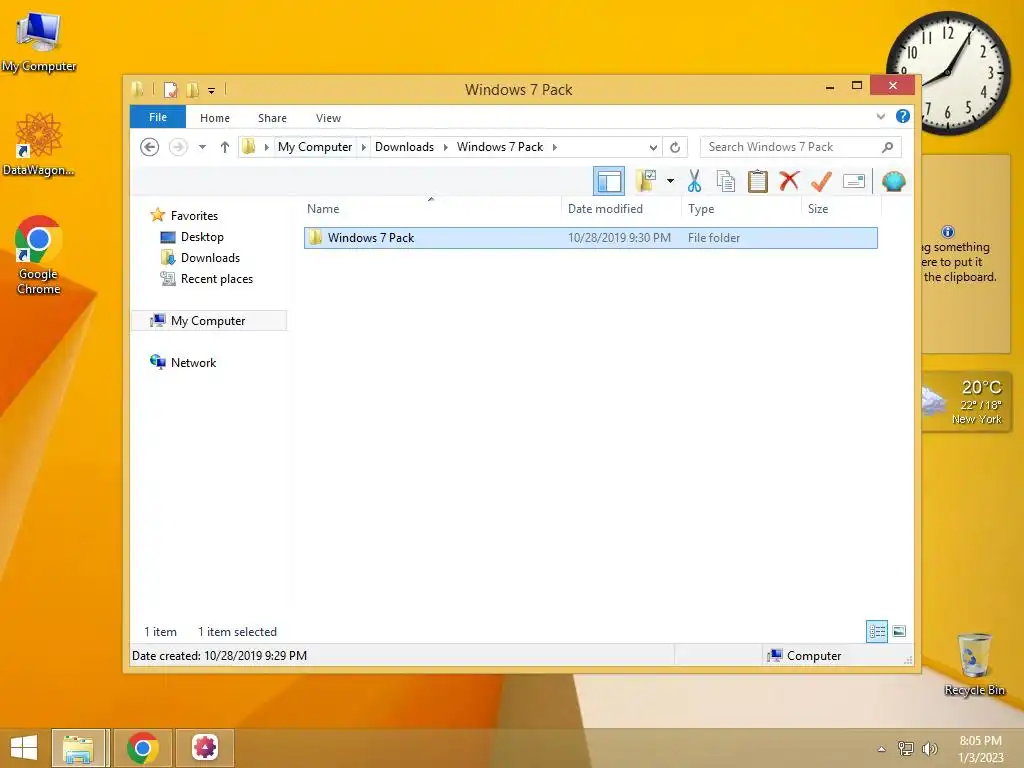This screenshot has height=768, width=1024.
Task: Click the orange checkmark properties icon
Action: click(x=821, y=181)
